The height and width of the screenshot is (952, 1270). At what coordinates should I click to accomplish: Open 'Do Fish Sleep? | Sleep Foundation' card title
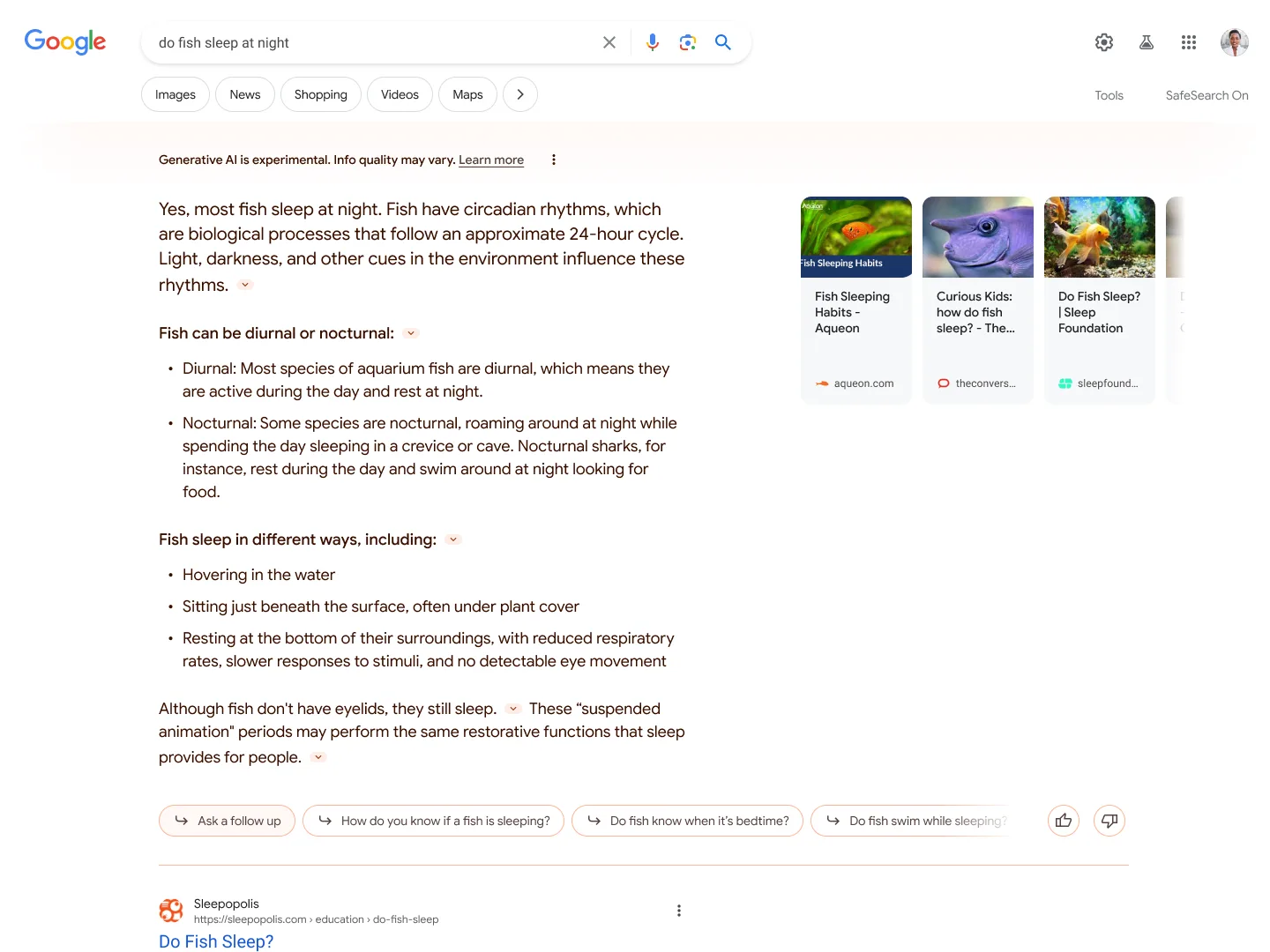point(1099,312)
